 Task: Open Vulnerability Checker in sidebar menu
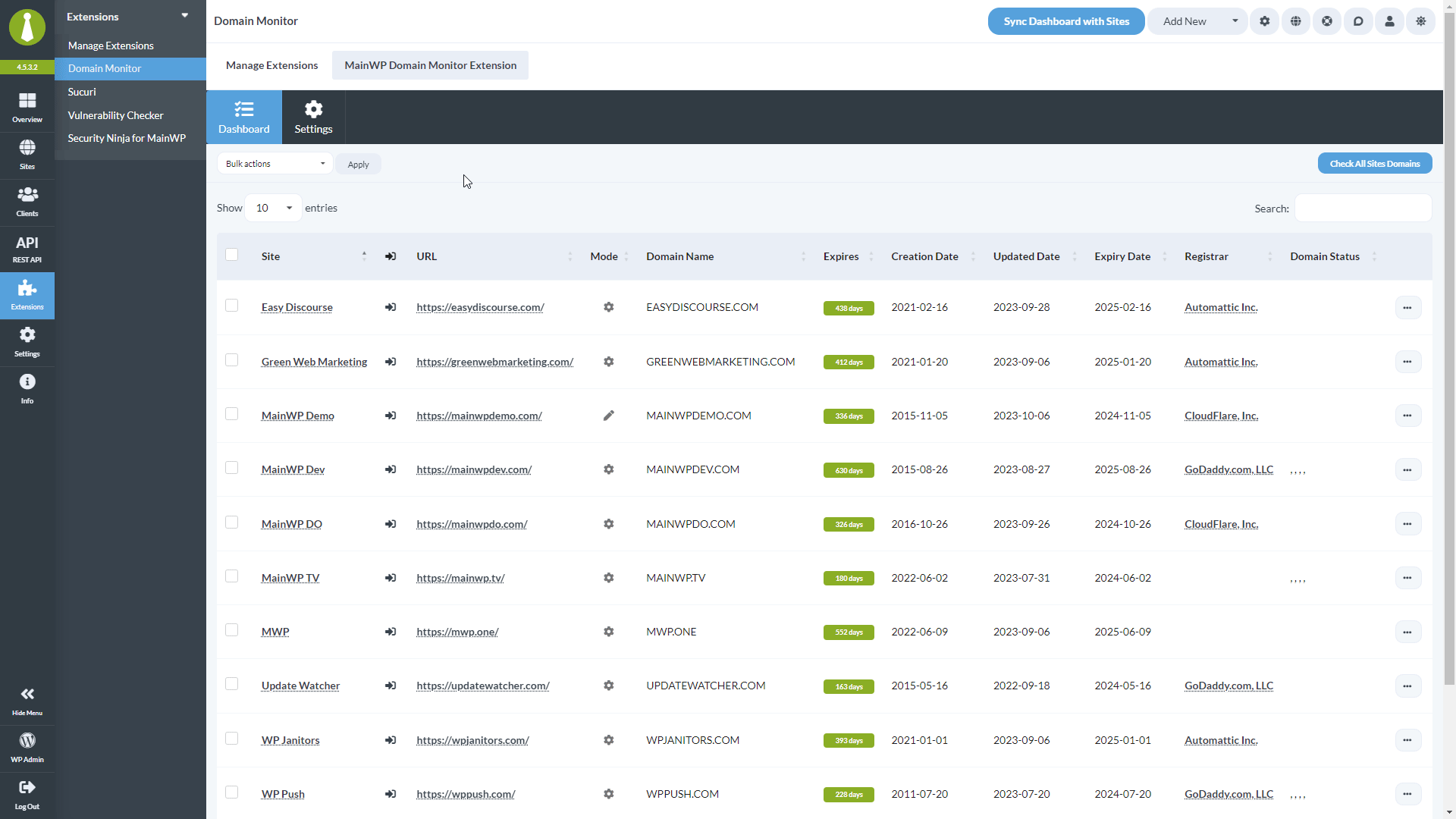tap(115, 115)
